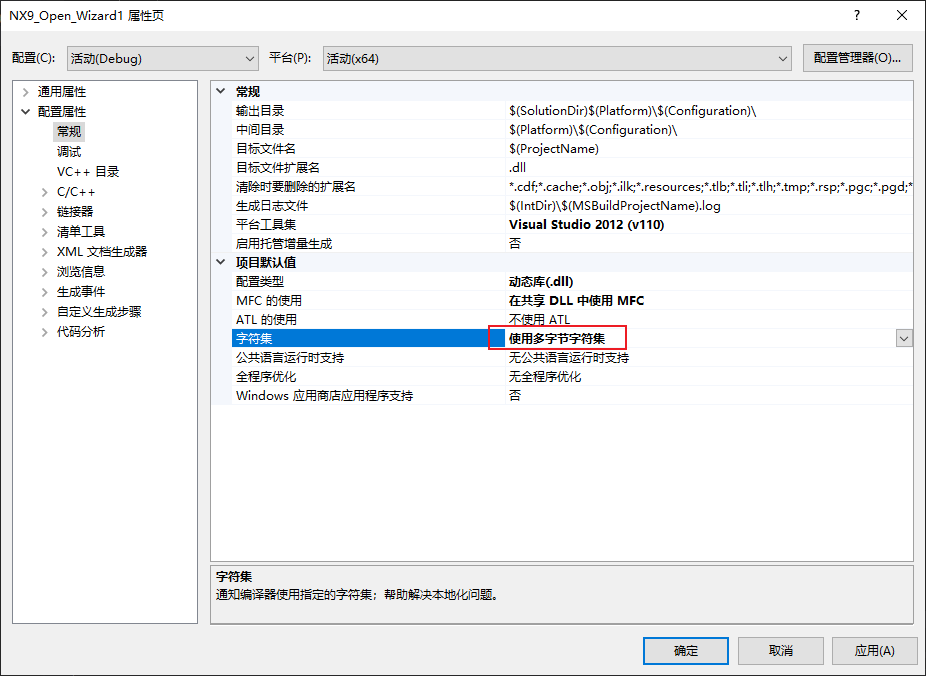The height and width of the screenshot is (676, 926).
Task: Collapse the 常规 property group
Action: pyautogui.click(x=221, y=92)
